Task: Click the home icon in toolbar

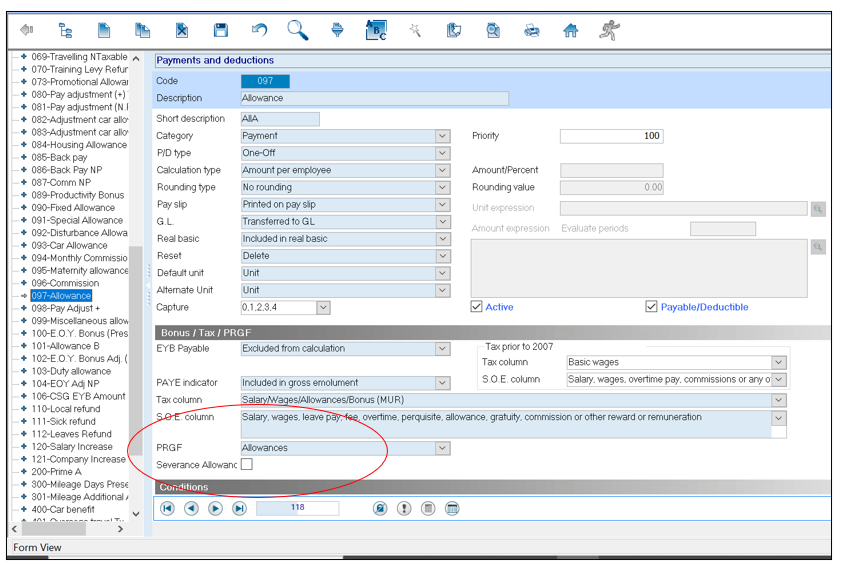Action: (571, 31)
